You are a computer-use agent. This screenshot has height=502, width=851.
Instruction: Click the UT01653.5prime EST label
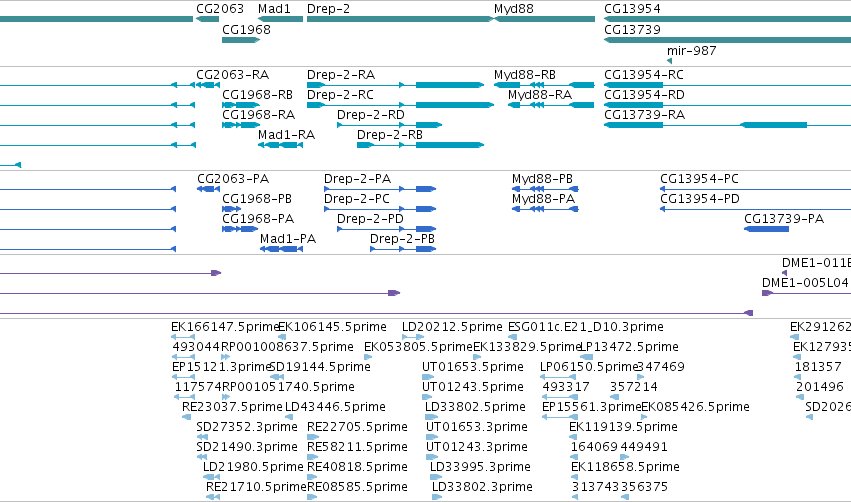click(473, 367)
